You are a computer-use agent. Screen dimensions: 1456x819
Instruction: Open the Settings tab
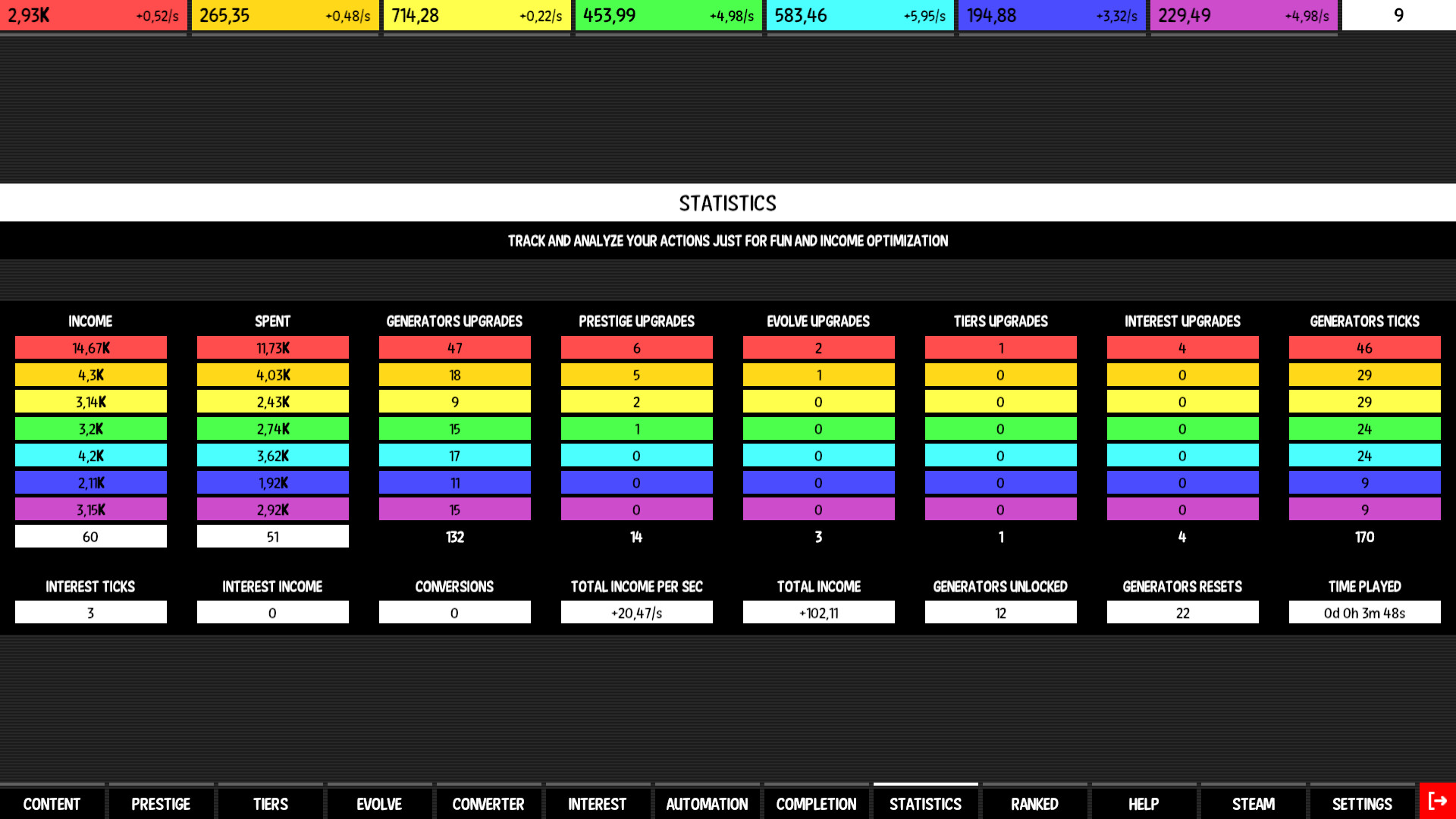[x=1362, y=804]
